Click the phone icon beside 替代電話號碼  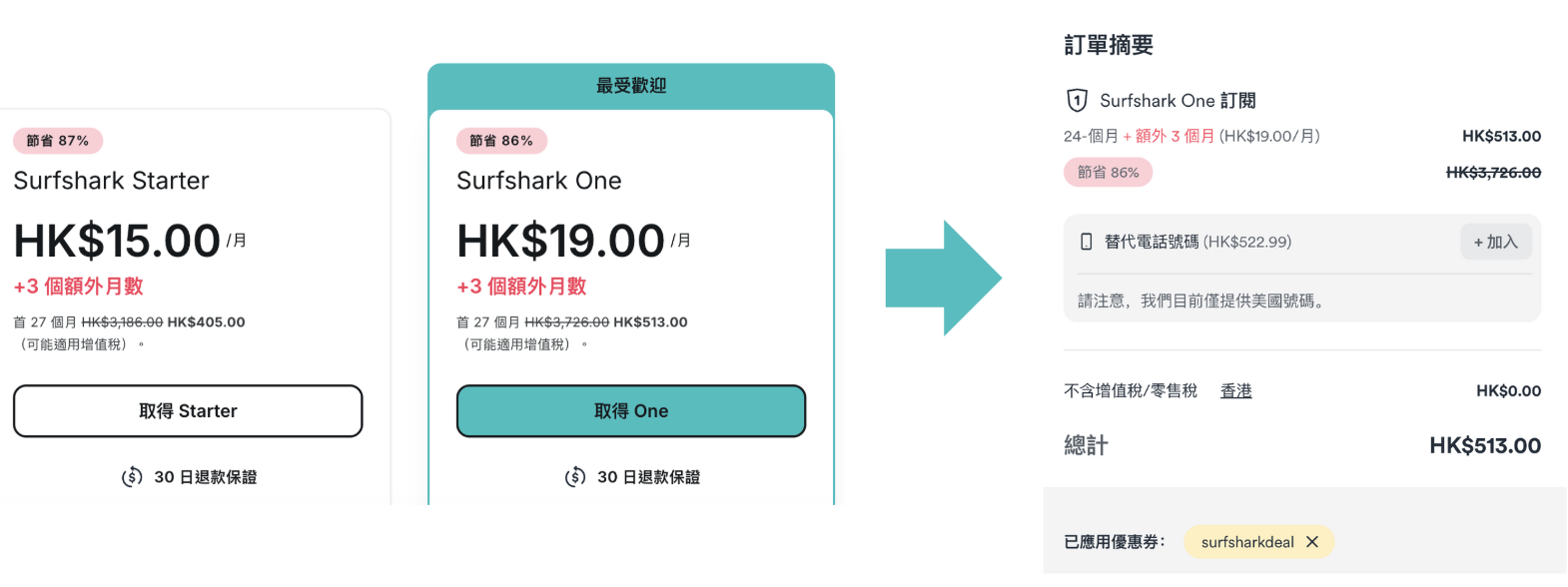(x=1087, y=242)
